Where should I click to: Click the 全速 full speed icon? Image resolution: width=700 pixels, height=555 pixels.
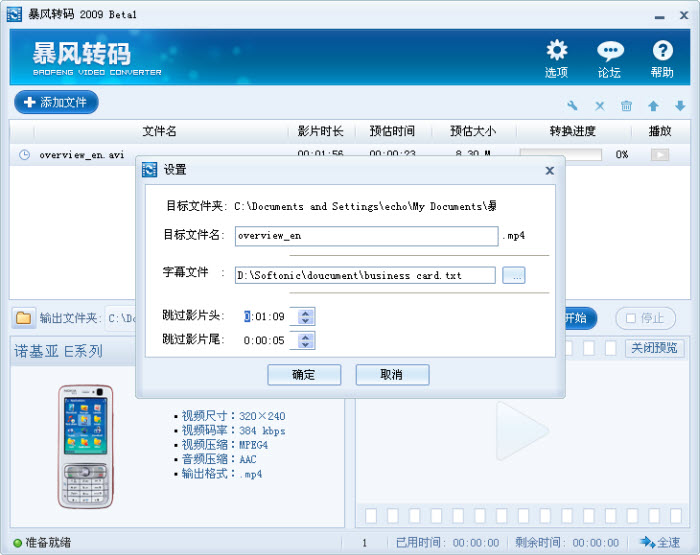tap(660, 542)
